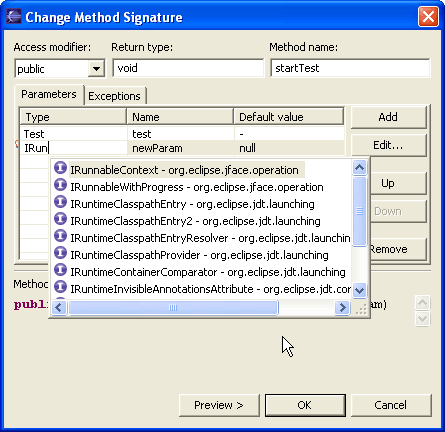Viewport: 445px width, 432px height.
Task: Click the Default value column header
Action: point(289,117)
